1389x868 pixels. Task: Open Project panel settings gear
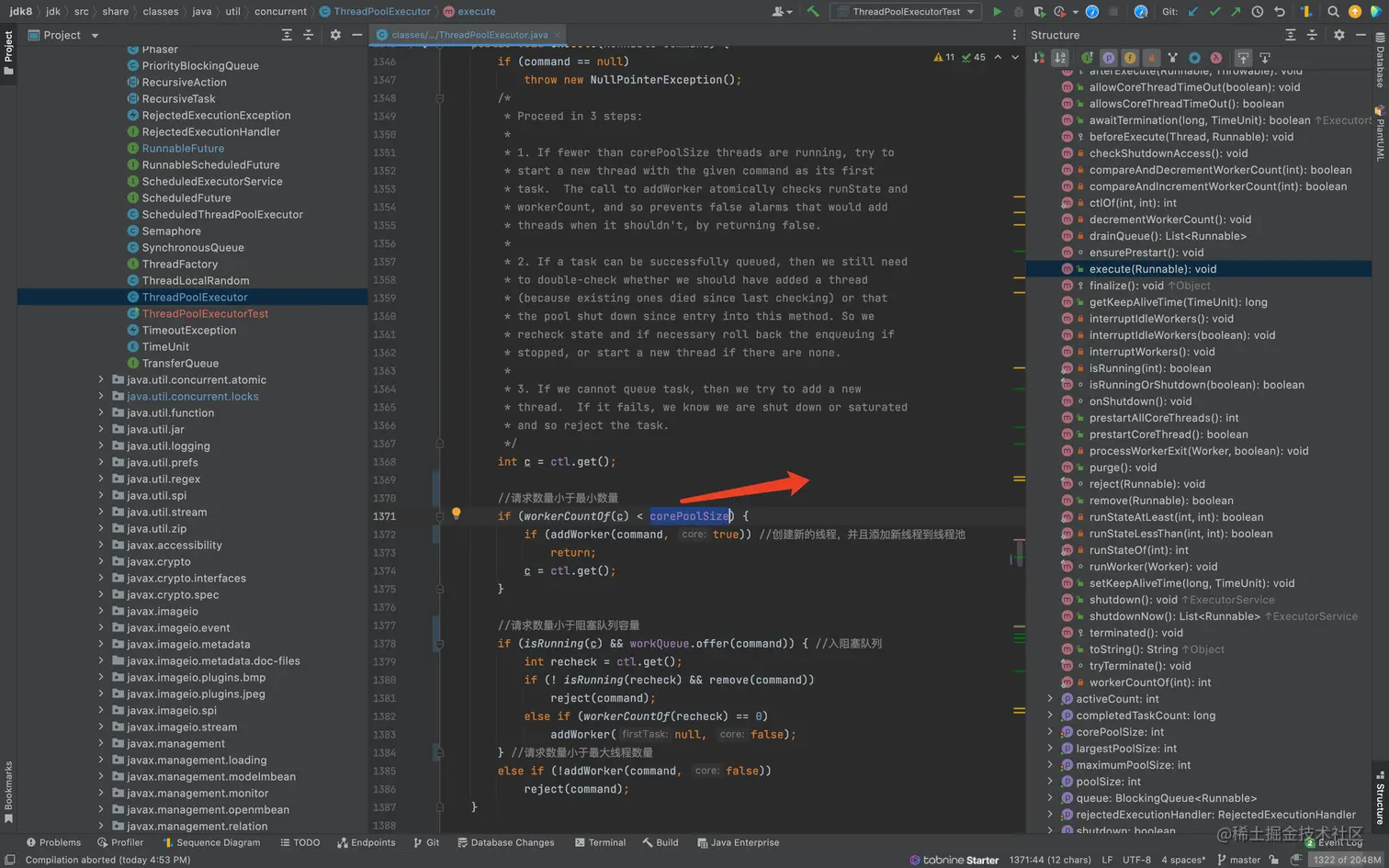335,35
